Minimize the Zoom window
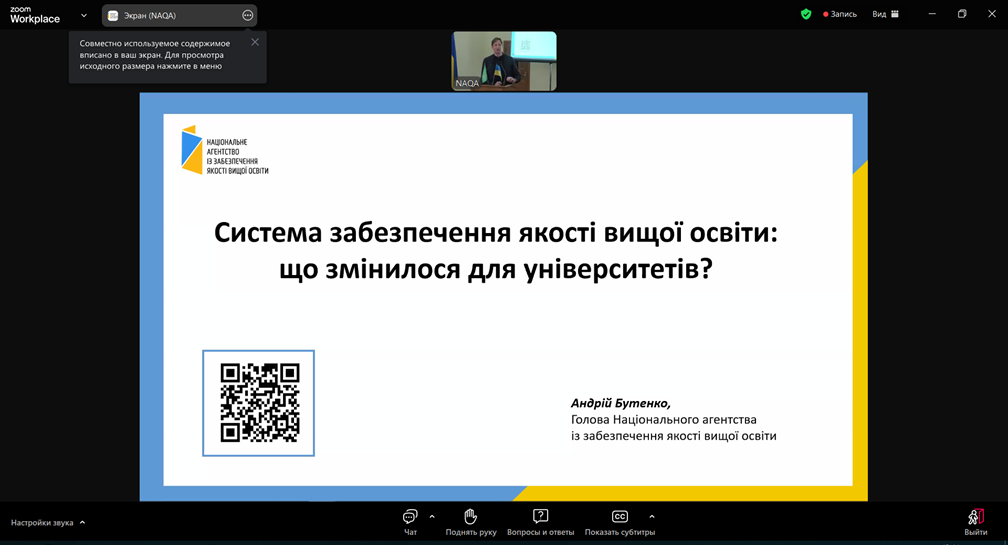The image size is (1008, 545). 932,14
